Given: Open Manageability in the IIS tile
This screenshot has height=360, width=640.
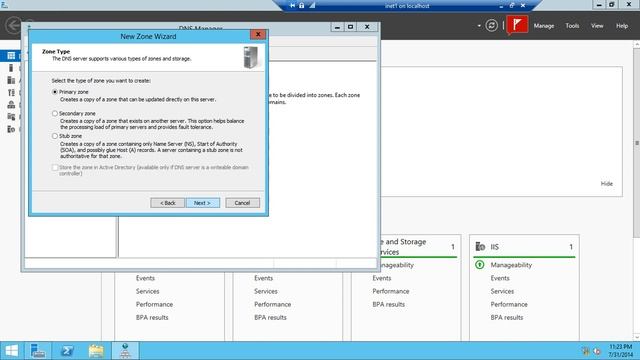Looking at the screenshot, I should point(511,265).
